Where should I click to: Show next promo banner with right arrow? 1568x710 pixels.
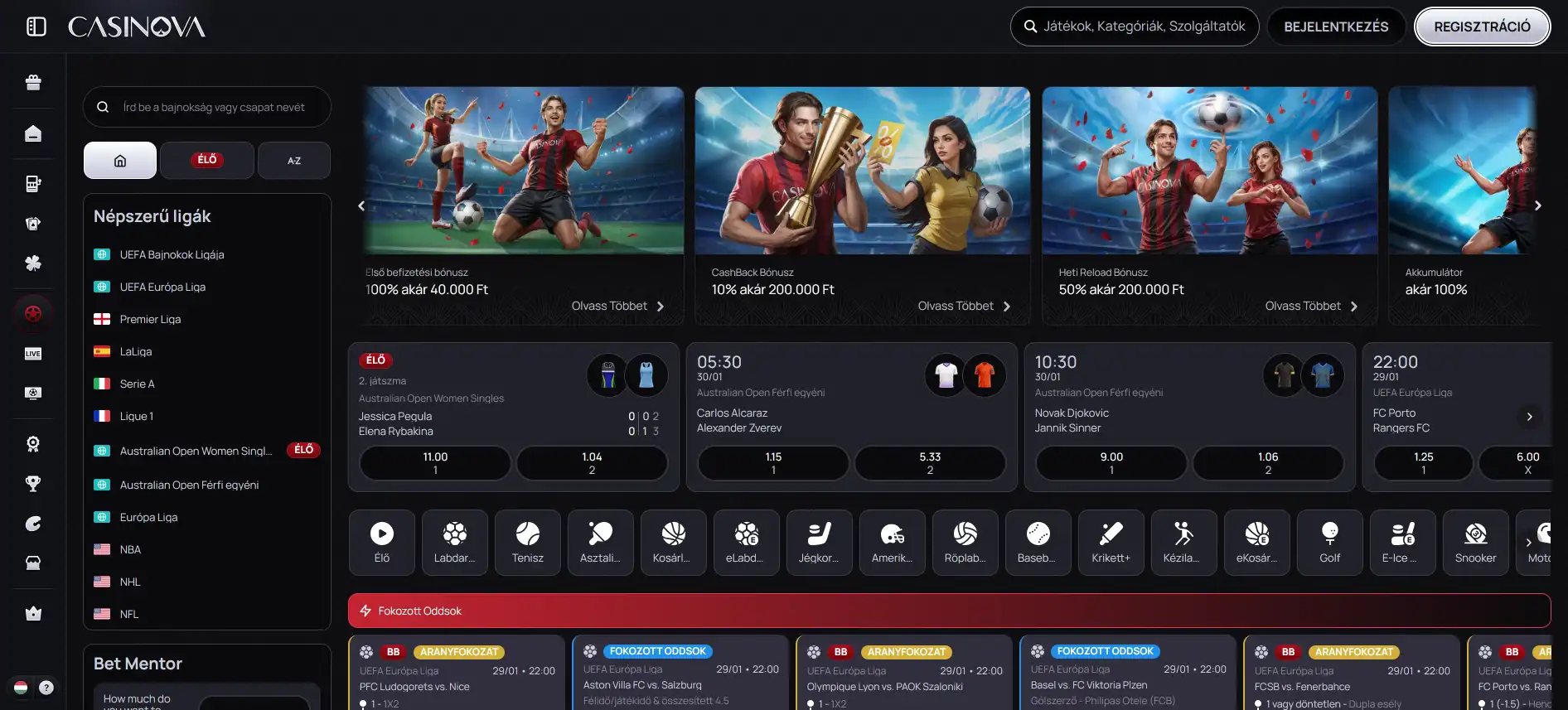click(1538, 205)
